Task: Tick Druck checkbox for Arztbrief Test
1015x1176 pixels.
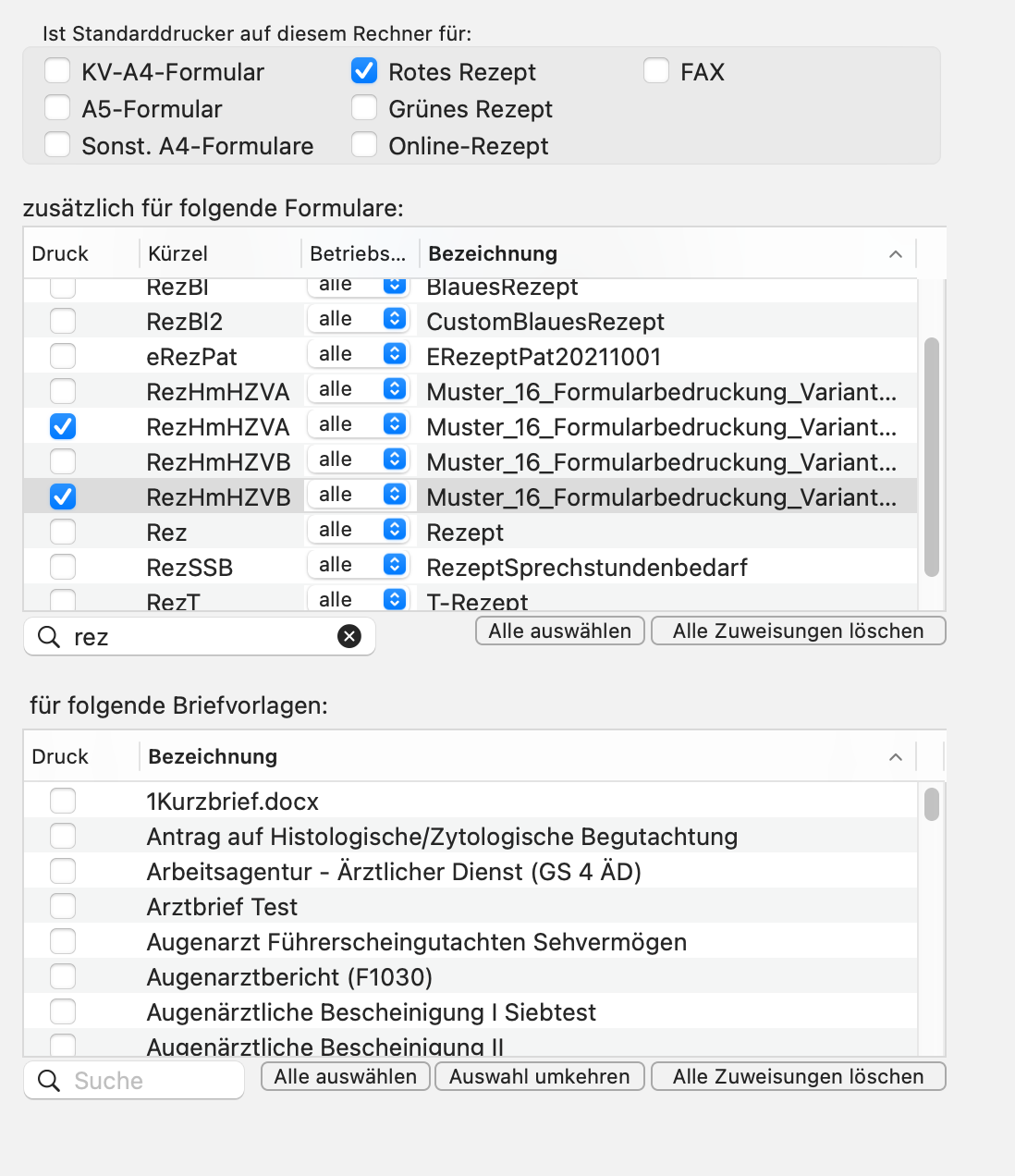Action: coord(63,906)
